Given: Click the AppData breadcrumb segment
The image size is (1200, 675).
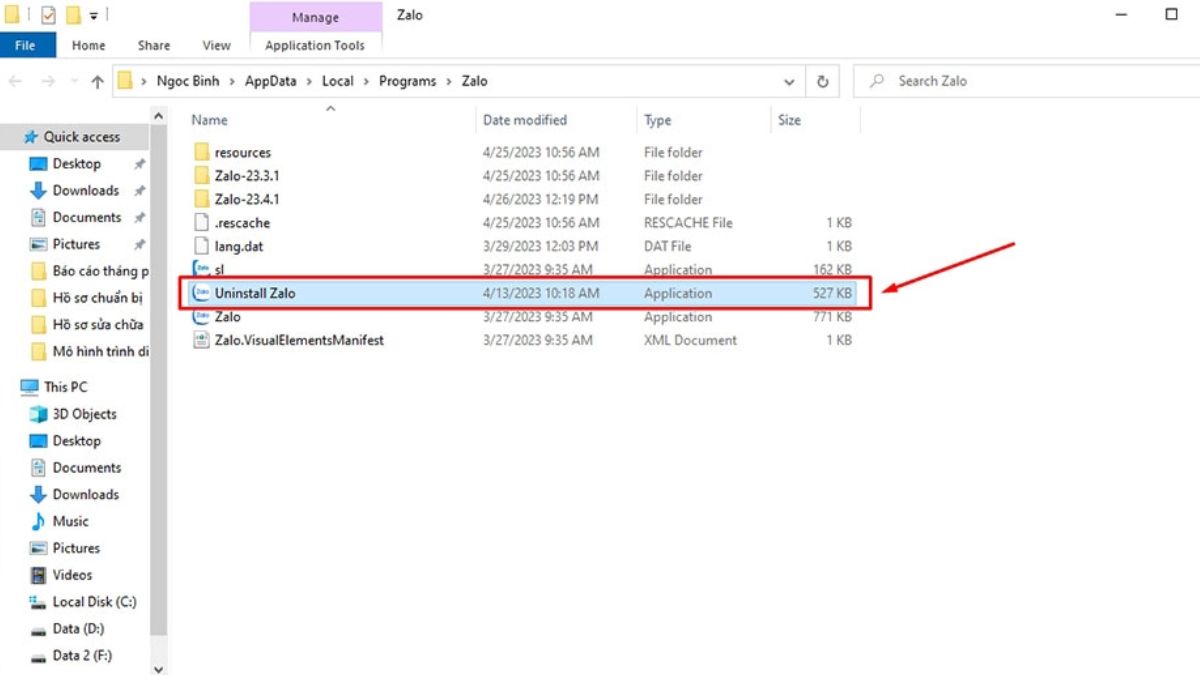Looking at the screenshot, I should [271, 81].
